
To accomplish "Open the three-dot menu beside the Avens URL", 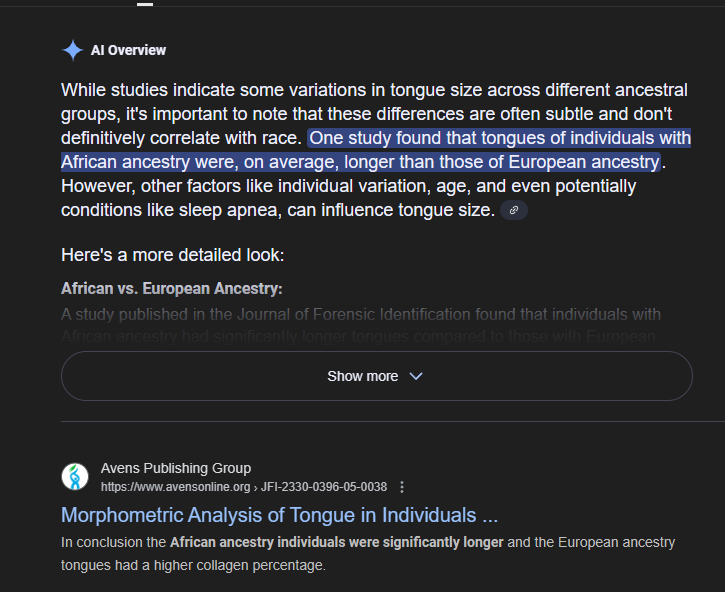I will point(402,487).
